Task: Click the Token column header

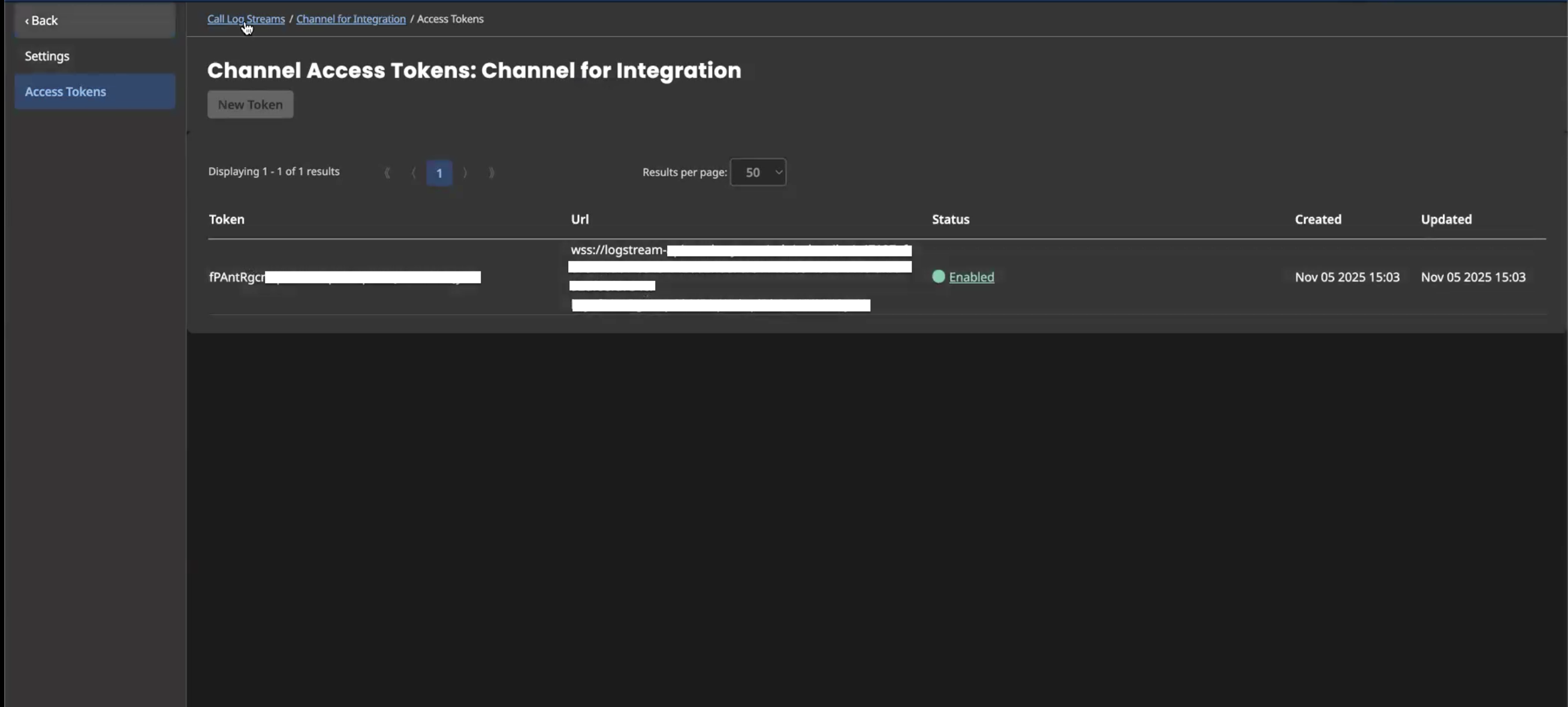Action: (227, 220)
